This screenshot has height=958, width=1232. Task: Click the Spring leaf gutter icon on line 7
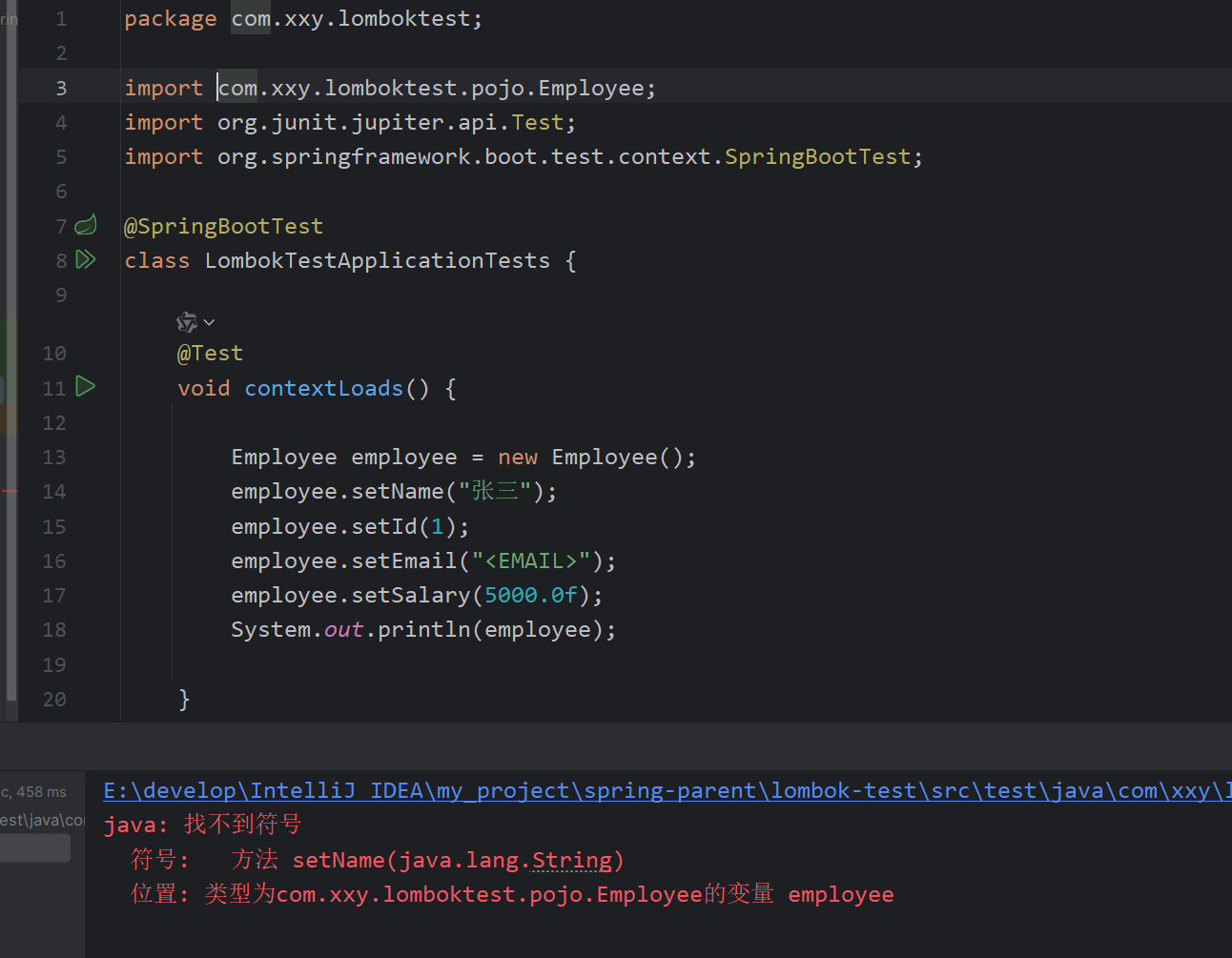tap(86, 225)
